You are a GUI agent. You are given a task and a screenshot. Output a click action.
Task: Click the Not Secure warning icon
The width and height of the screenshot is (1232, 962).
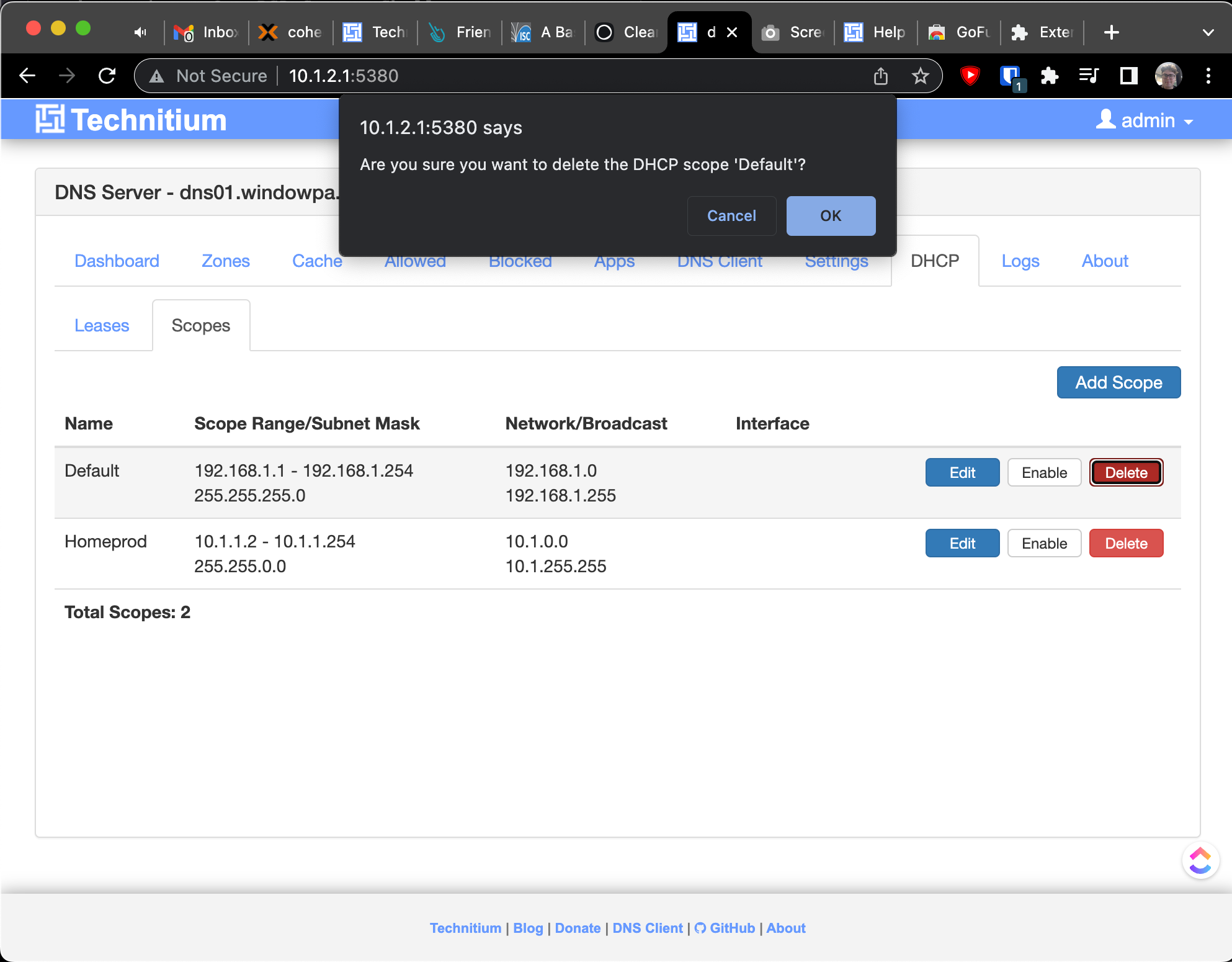157,76
